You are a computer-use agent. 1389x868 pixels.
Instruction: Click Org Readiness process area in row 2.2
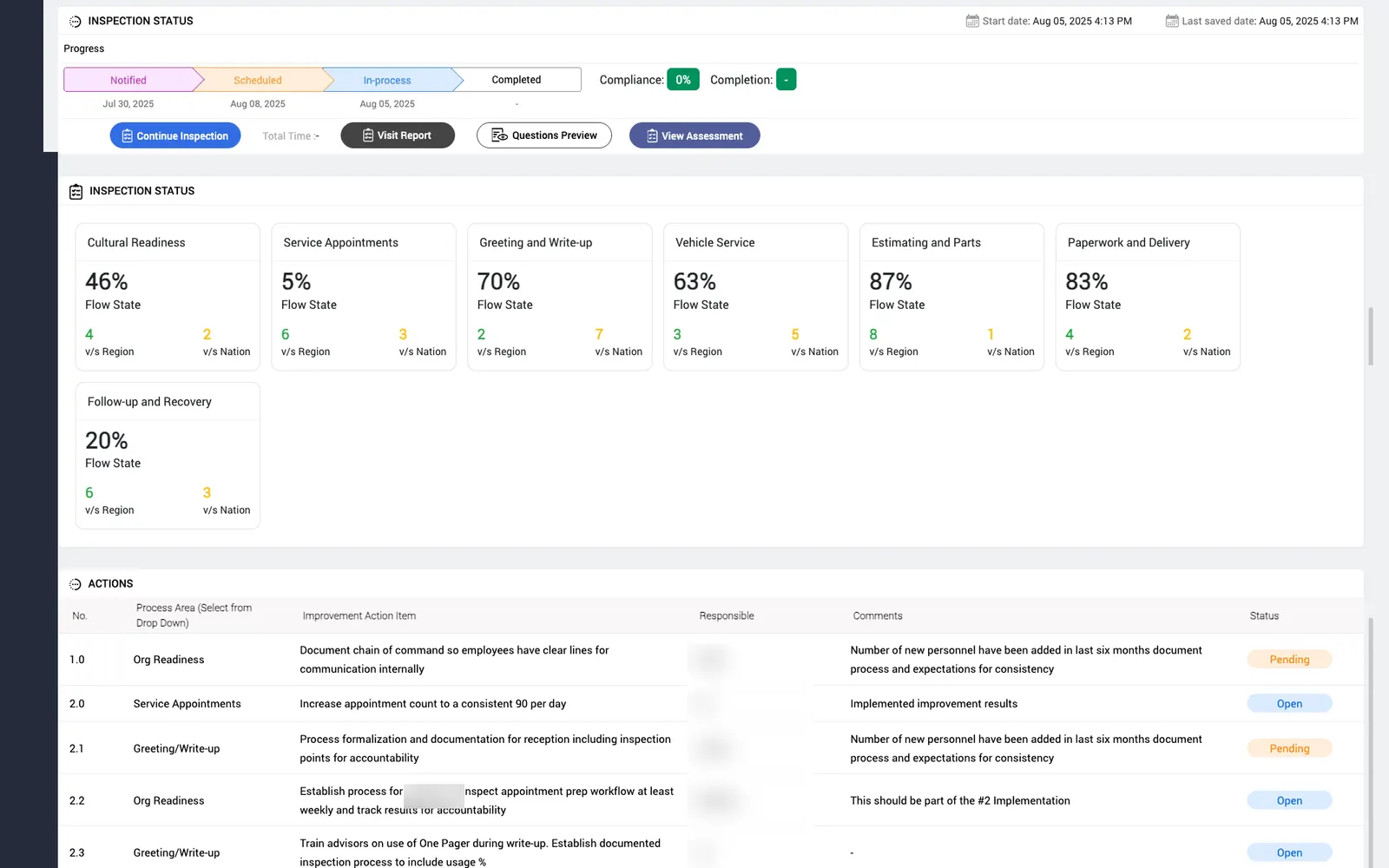[168, 800]
